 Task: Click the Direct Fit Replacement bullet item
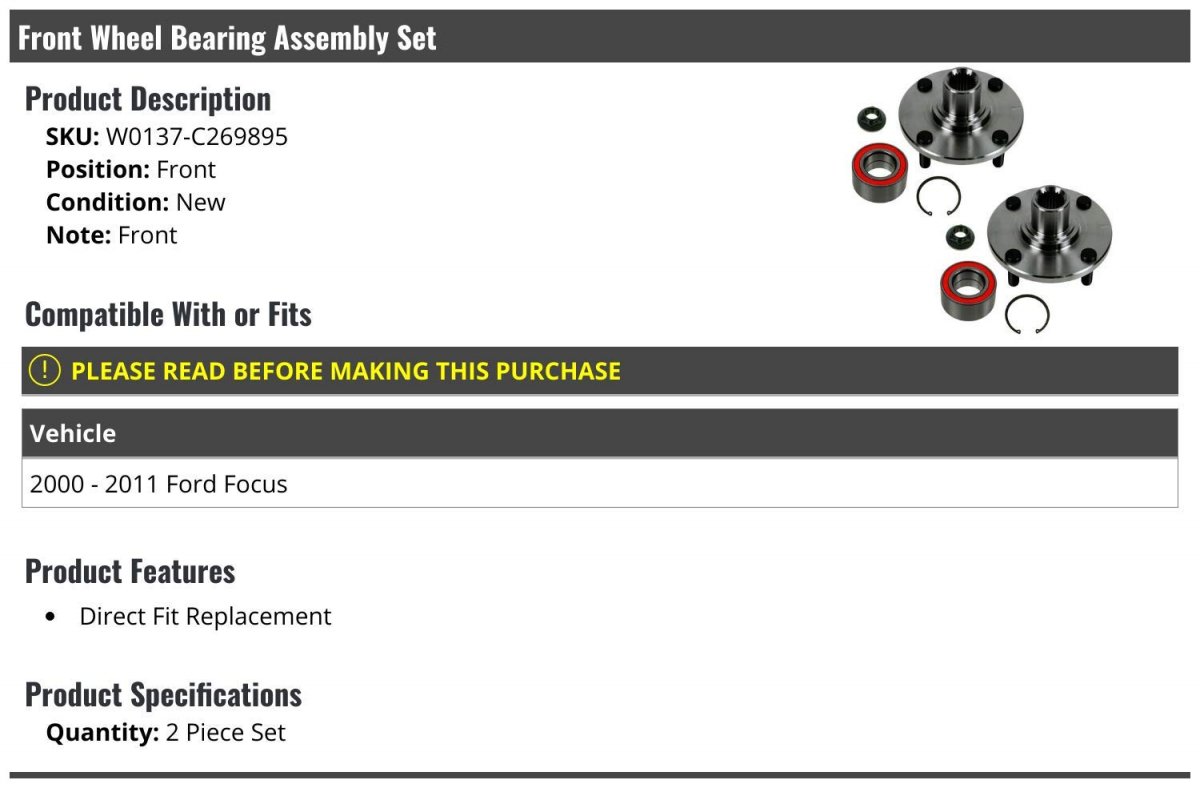205,616
